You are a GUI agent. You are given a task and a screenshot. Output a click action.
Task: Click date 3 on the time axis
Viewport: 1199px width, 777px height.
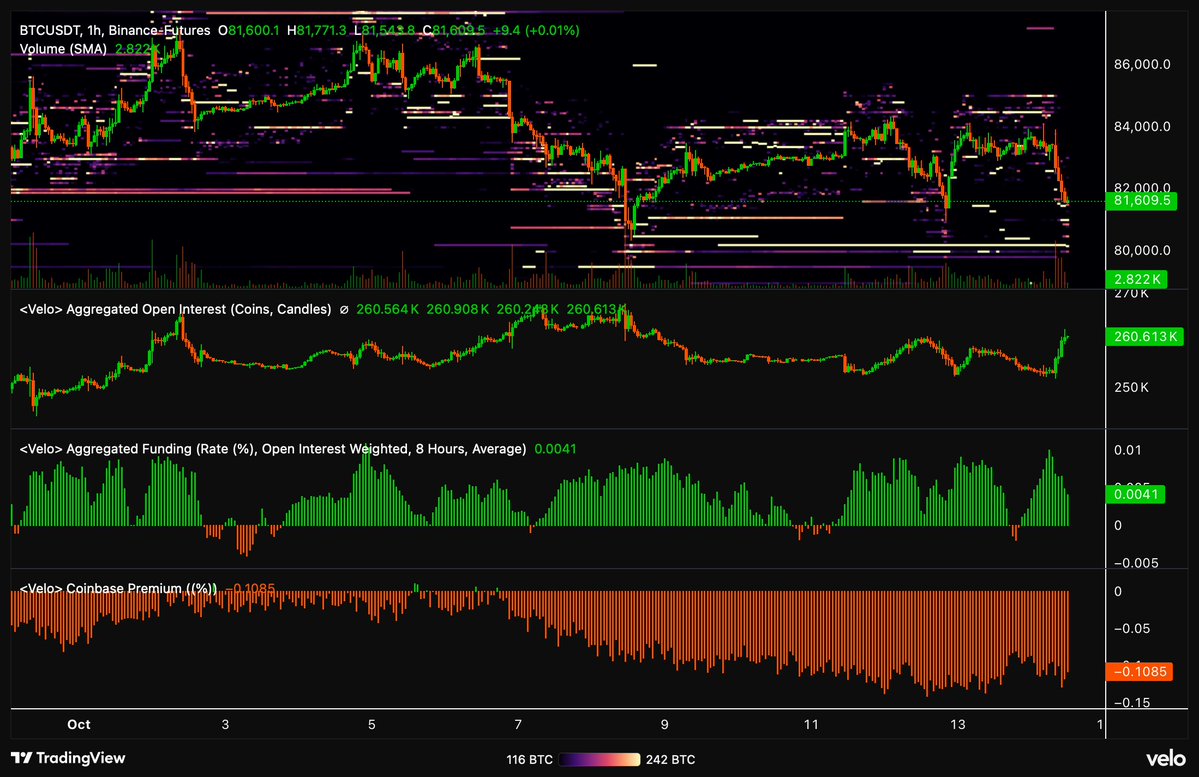click(225, 724)
